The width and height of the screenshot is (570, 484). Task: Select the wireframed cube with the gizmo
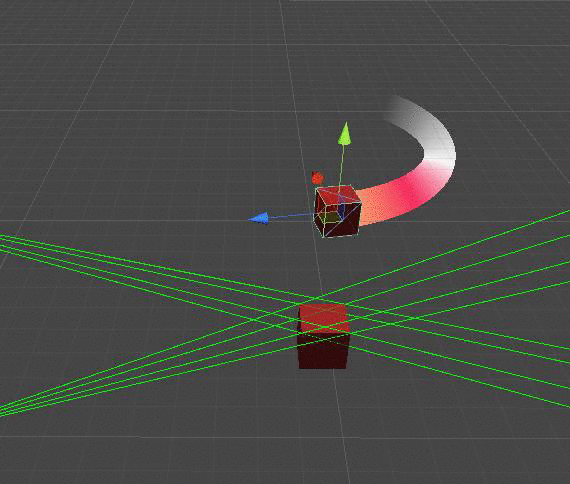tap(337, 212)
